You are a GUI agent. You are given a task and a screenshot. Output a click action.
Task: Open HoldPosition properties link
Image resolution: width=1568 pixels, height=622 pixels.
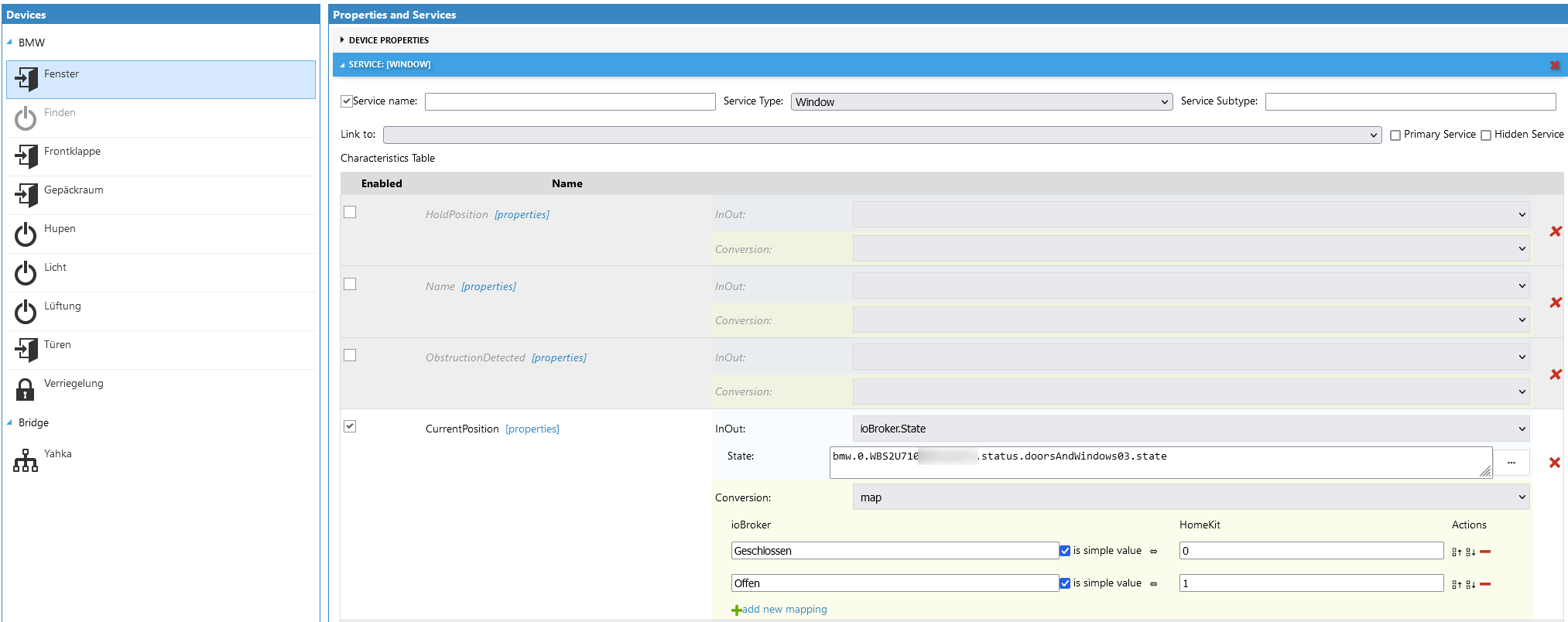[522, 214]
